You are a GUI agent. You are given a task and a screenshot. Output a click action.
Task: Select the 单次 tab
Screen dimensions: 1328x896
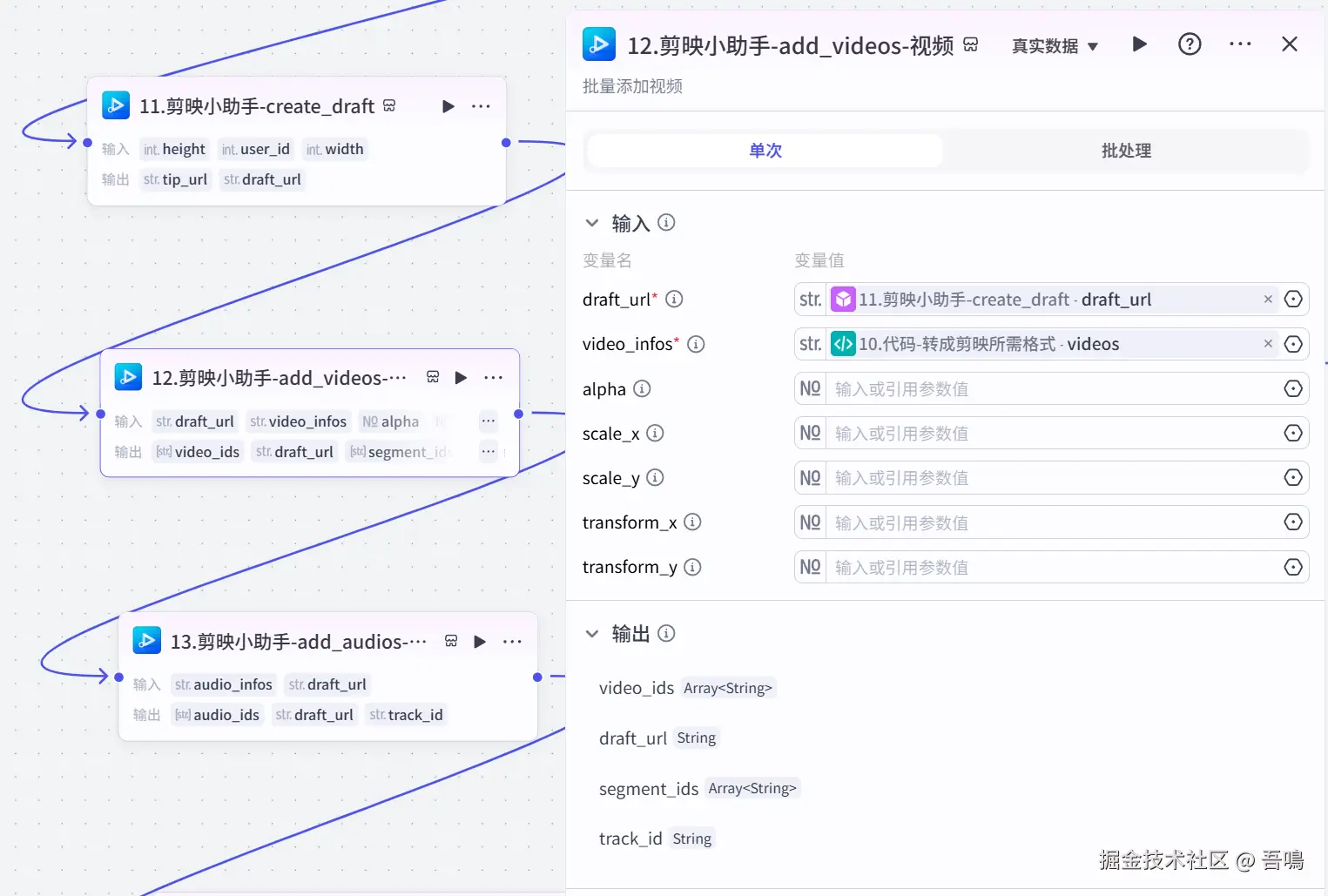[765, 151]
